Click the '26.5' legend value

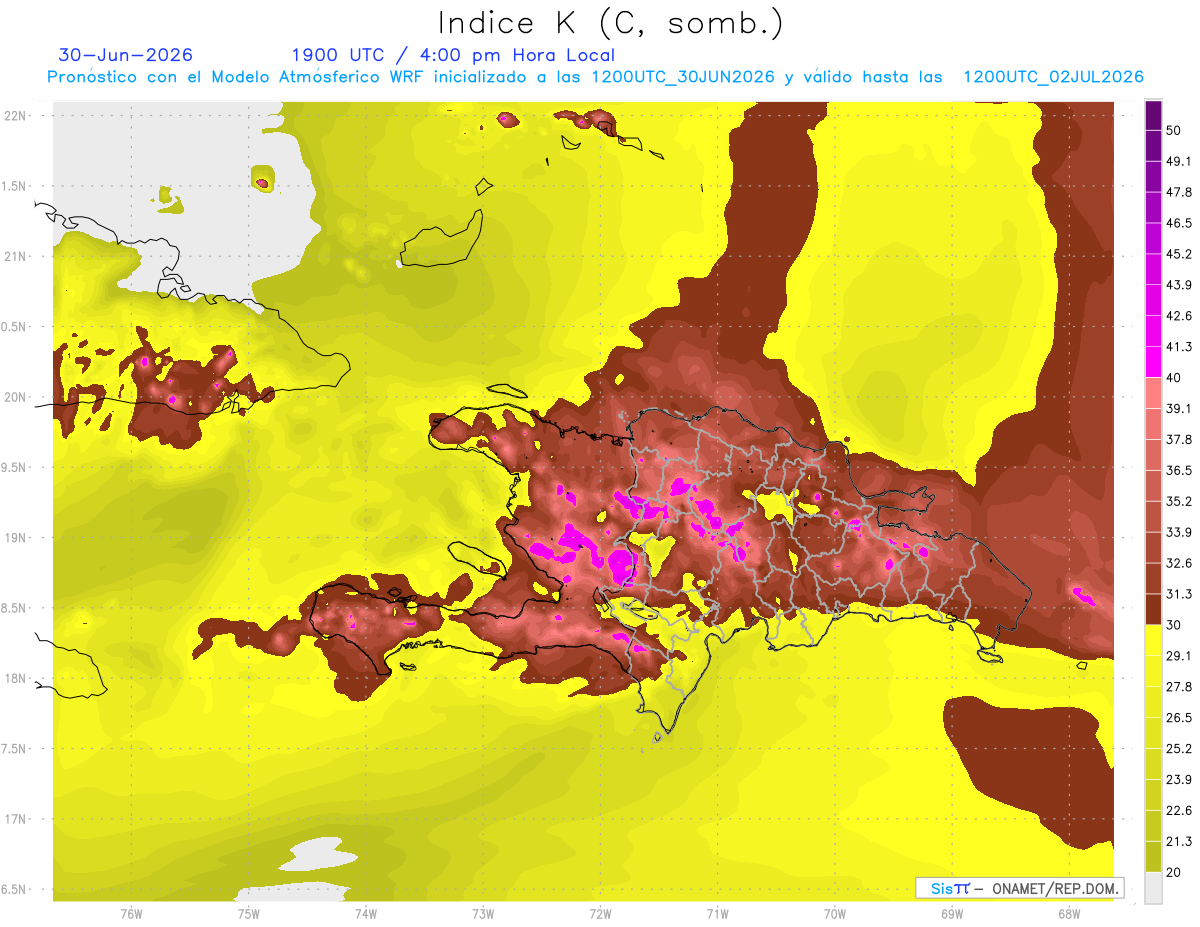1179,718
